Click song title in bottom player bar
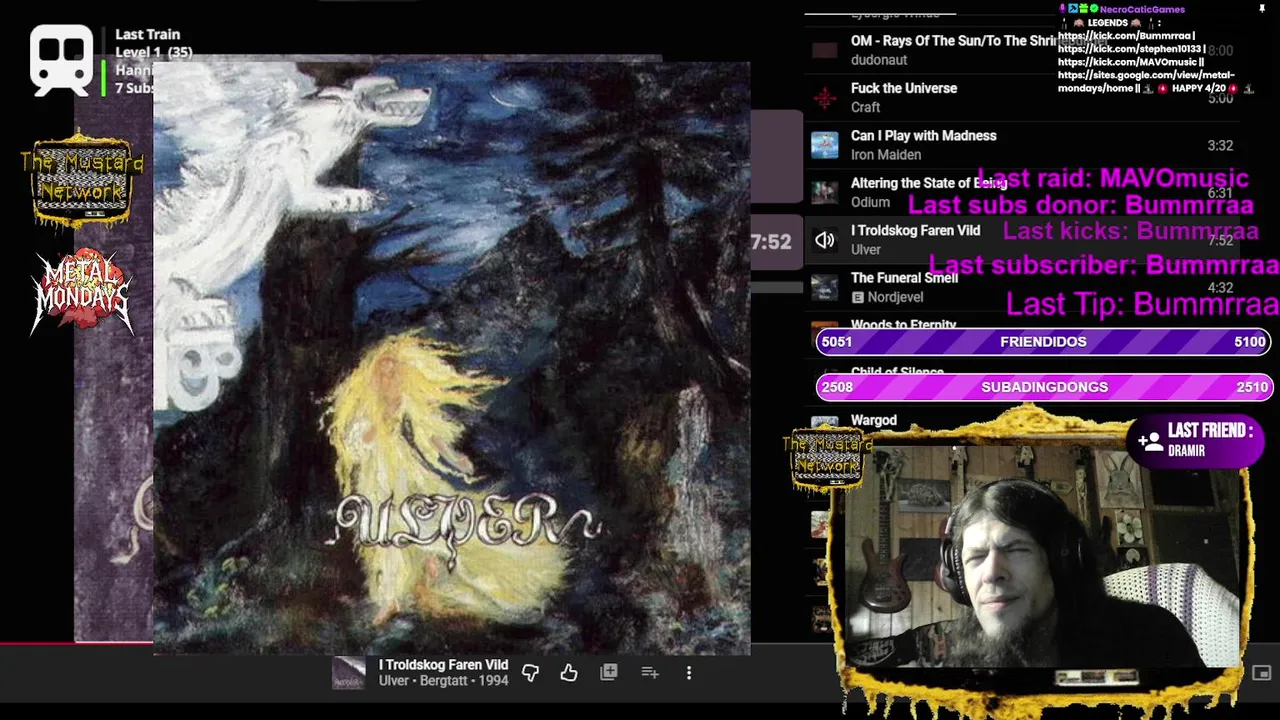Screen dimensions: 1280x720 (x=443, y=665)
